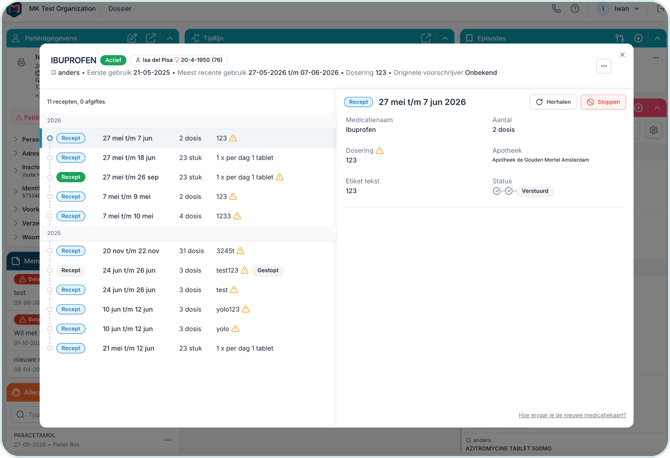670x458 pixels.
Task: Click warning icon next to 3245t dosage
Action: click(x=241, y=251)
